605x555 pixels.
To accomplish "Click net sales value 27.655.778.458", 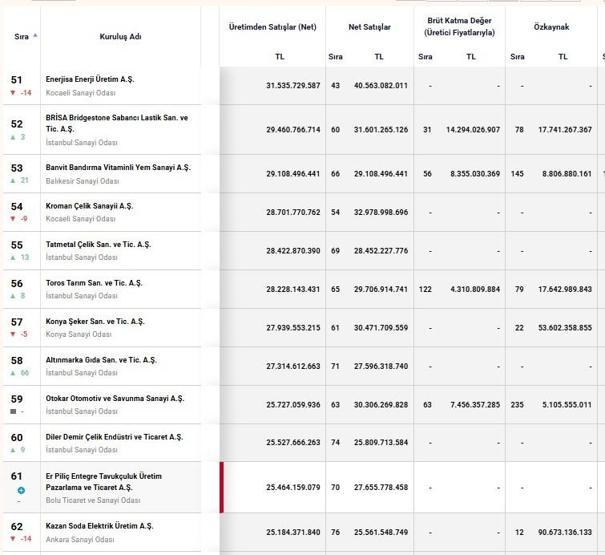I will click(x=381, y=487).
